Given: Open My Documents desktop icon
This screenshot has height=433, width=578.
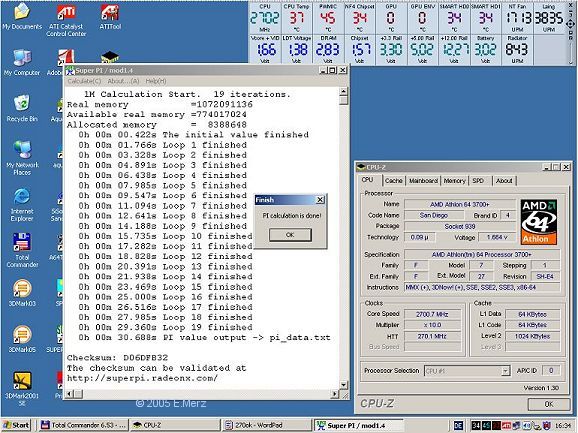Looking at the screenshot, I should click(22, 17).
